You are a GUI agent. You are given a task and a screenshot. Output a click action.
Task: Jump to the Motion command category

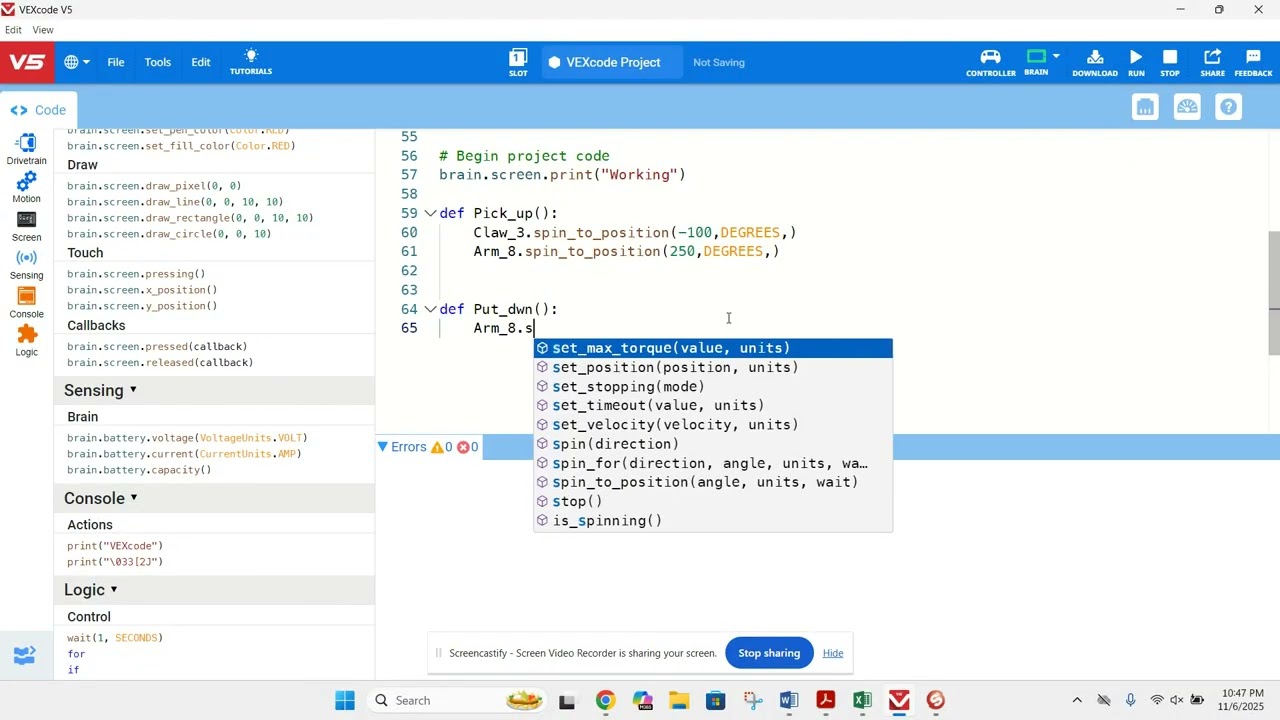pos(27,187)
